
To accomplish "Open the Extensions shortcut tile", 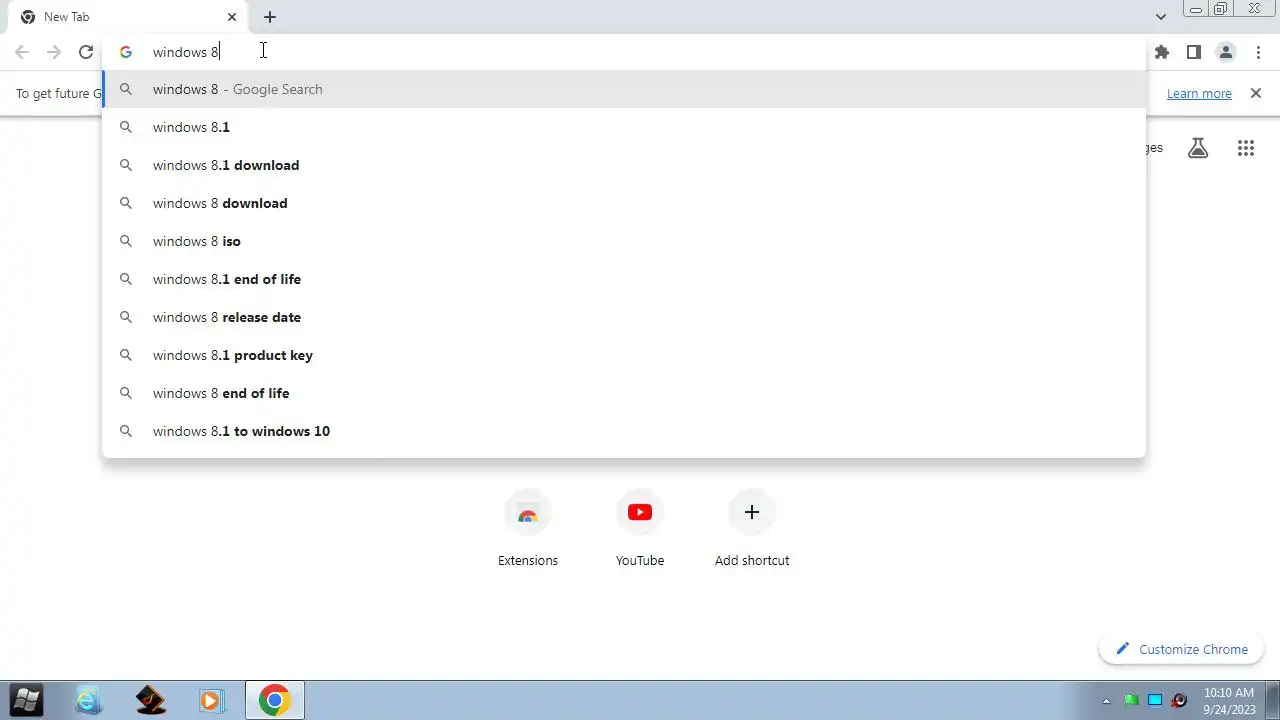I will (x=528, y=530).
